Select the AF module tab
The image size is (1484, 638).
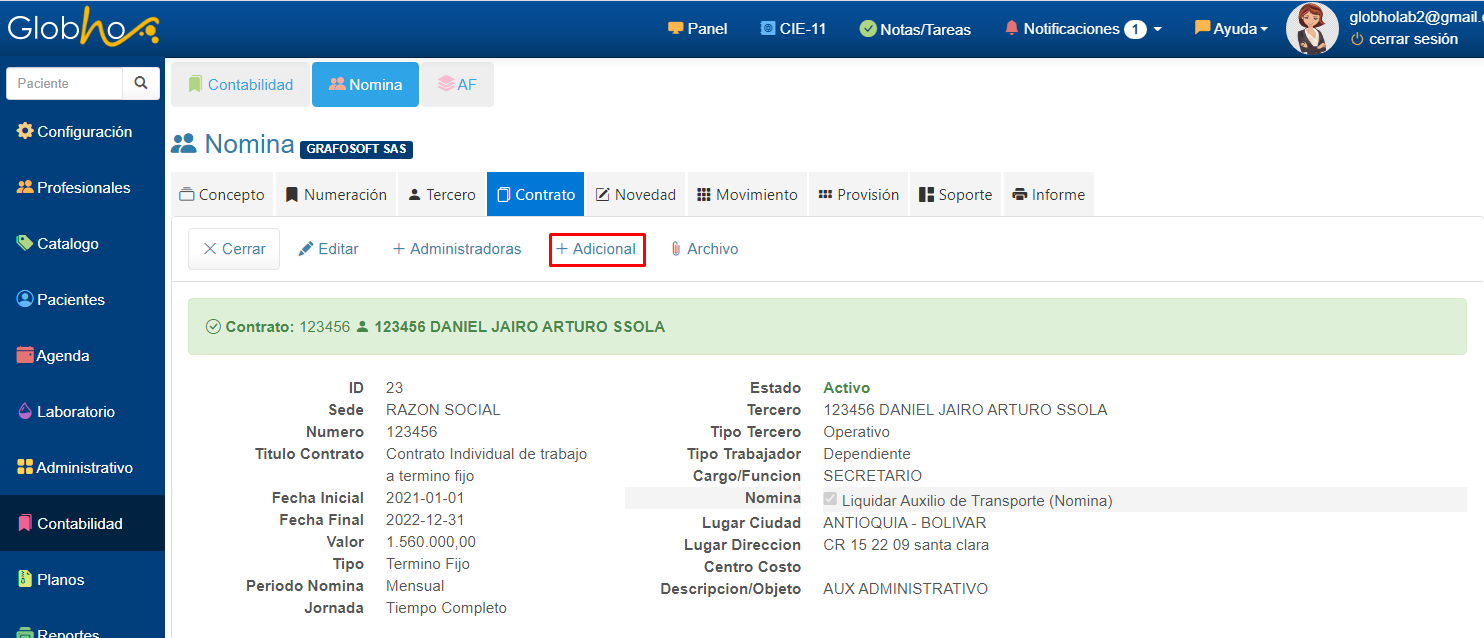click(x=457, y=85)
